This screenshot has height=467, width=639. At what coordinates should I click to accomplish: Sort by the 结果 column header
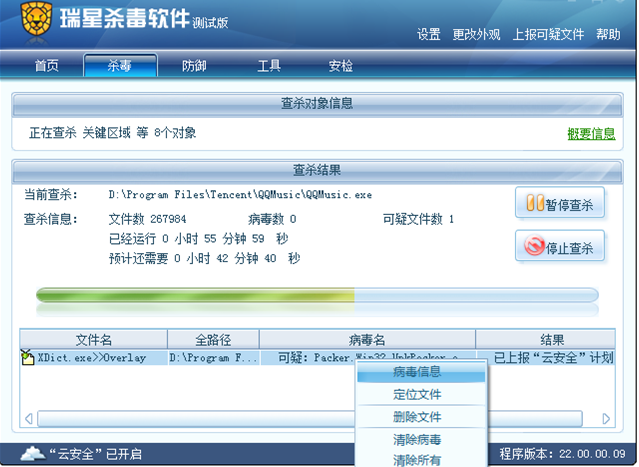pyautogui.click(x=545, y=339)
